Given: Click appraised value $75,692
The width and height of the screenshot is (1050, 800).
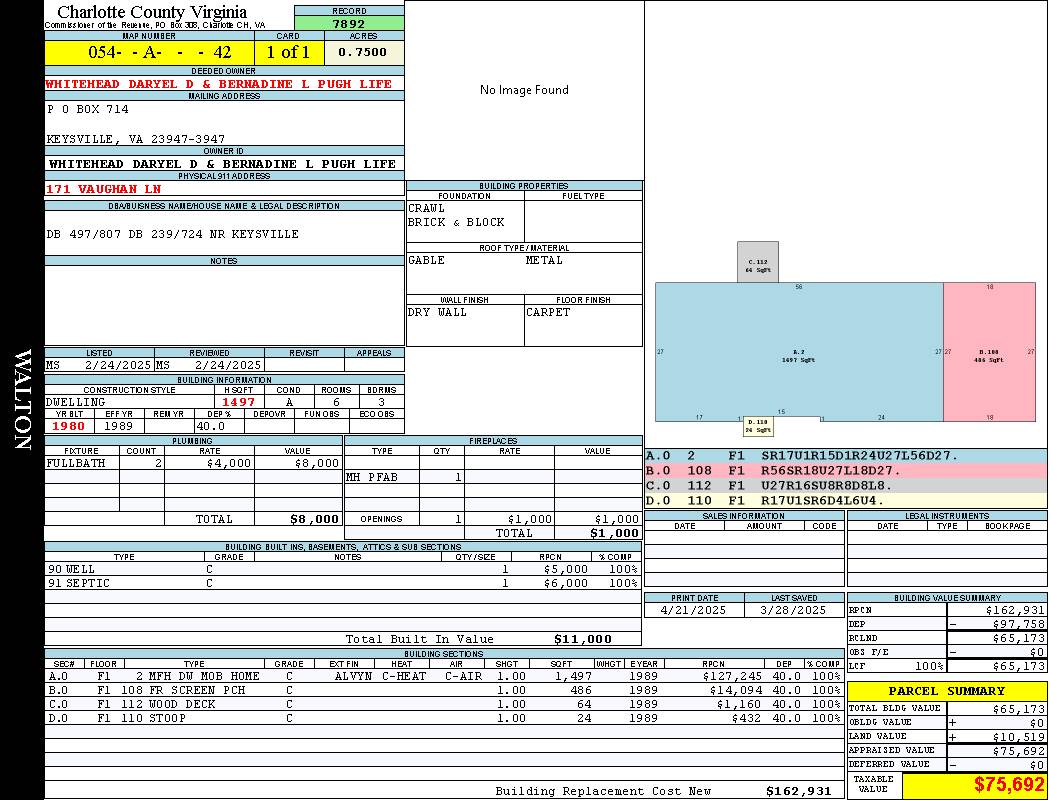Looking at the screenshot, I should pos(1018,752).
